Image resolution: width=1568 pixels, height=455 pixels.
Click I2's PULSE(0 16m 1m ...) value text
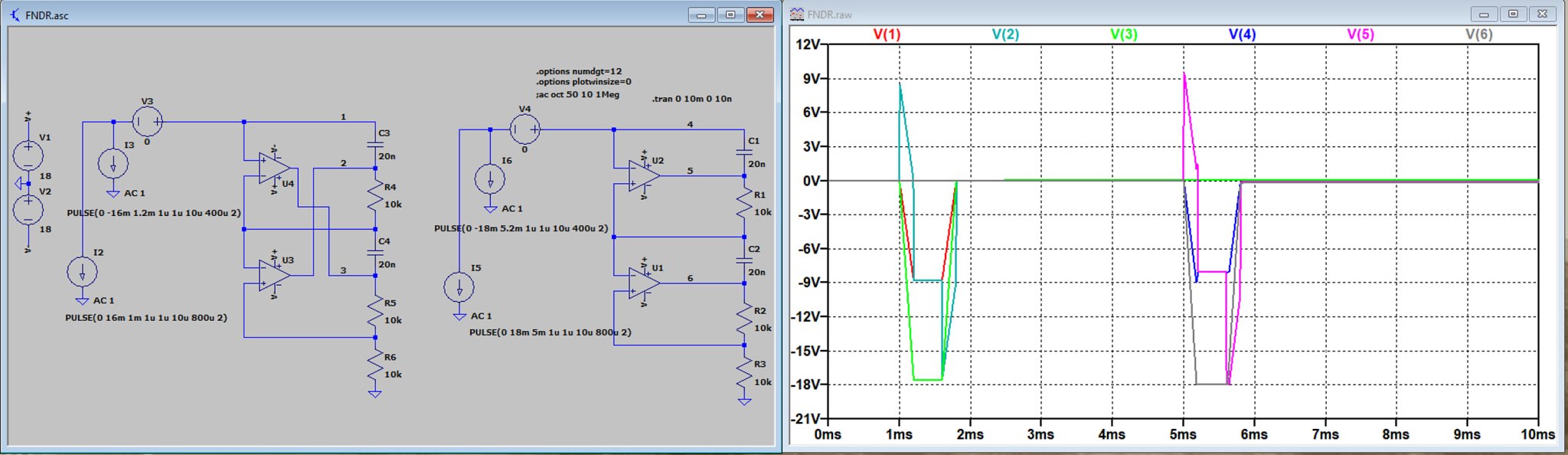coord(146,318)
